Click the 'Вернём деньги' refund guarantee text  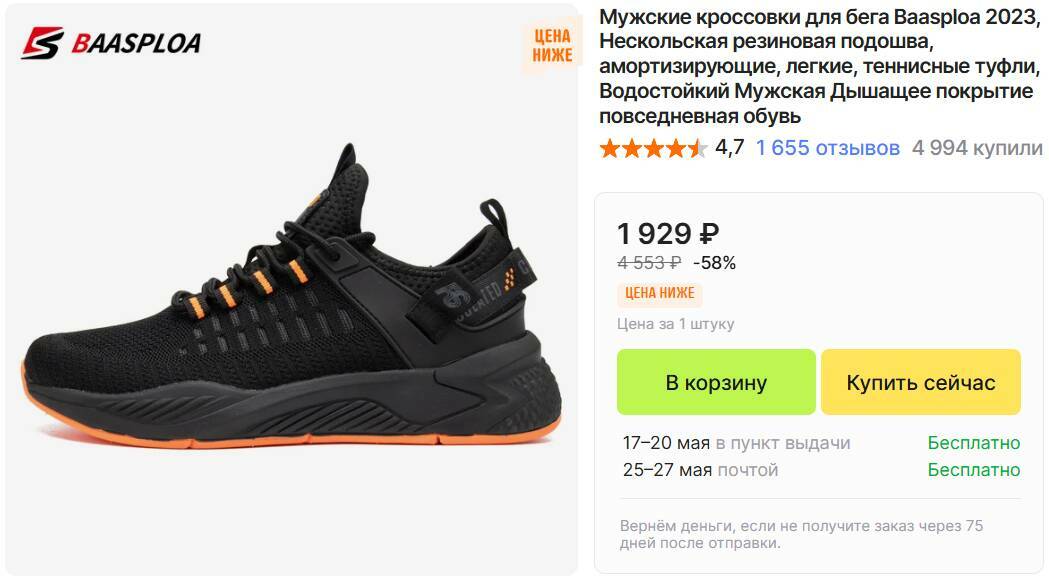point(801,534)
